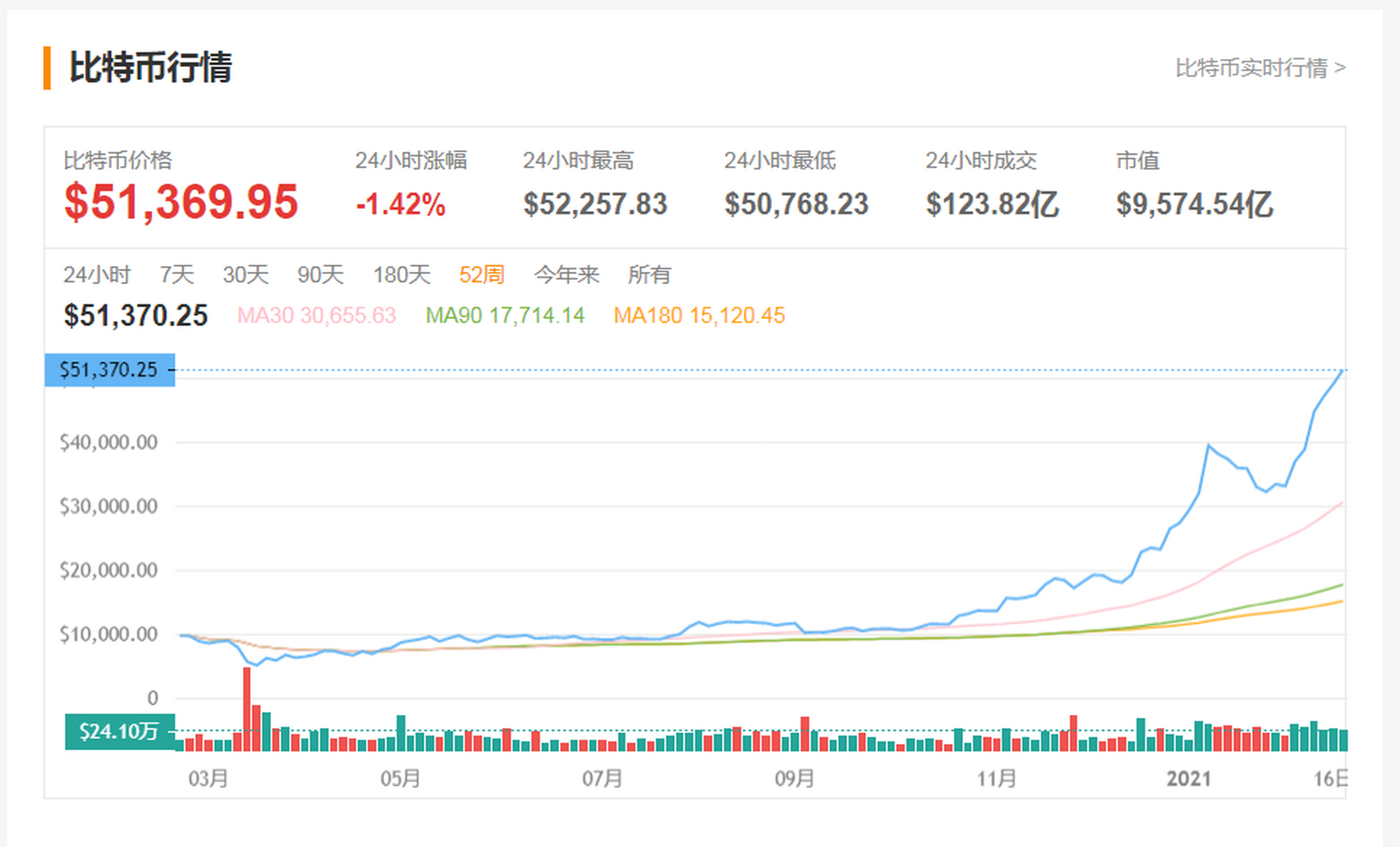The height and width of the screenshot is (847, 1400).
Task: Toggle the MA30 moving average line
Action: [316, 316]
